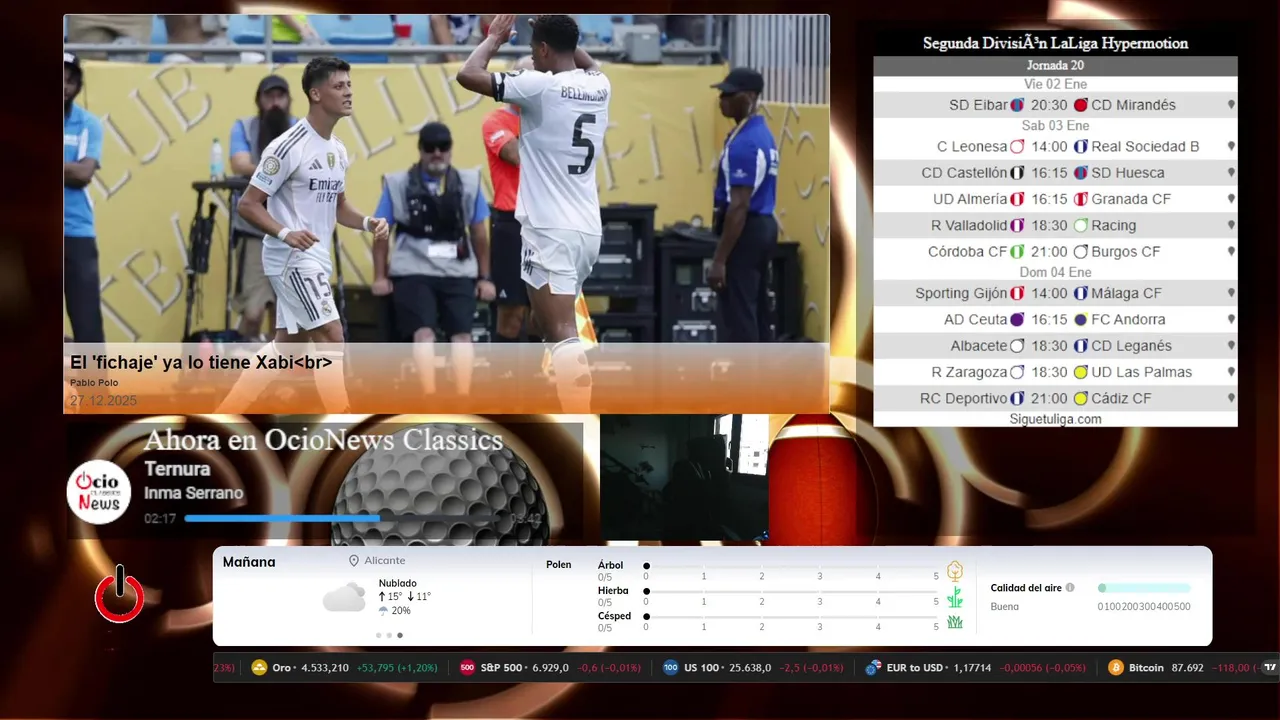Click the EUR to USD flag icon
The image size is (1280, 720).
click(873, 668)
